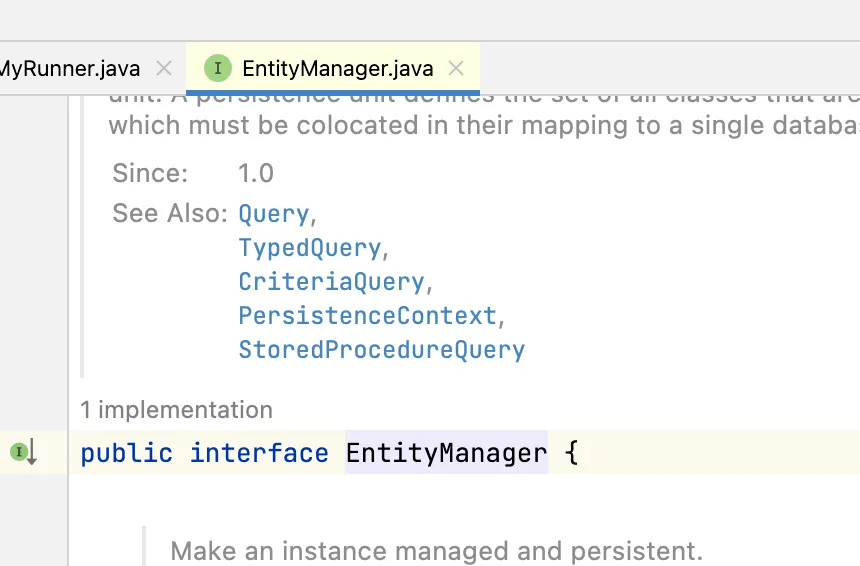
Task: Navigate to the CriteriaQuery link
Action: pyautogui.click(x=331, y=282)
